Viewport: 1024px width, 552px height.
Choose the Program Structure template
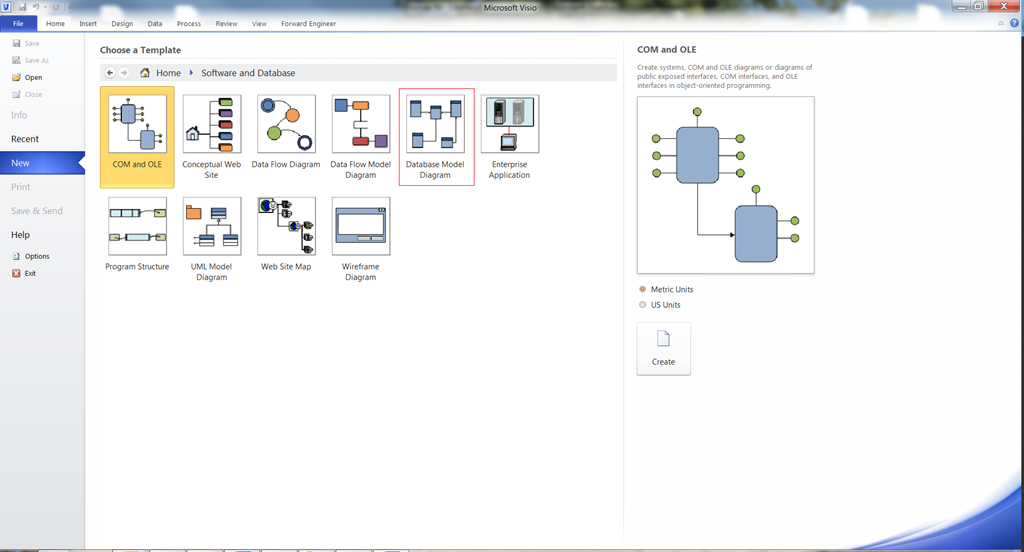(137, 227)
